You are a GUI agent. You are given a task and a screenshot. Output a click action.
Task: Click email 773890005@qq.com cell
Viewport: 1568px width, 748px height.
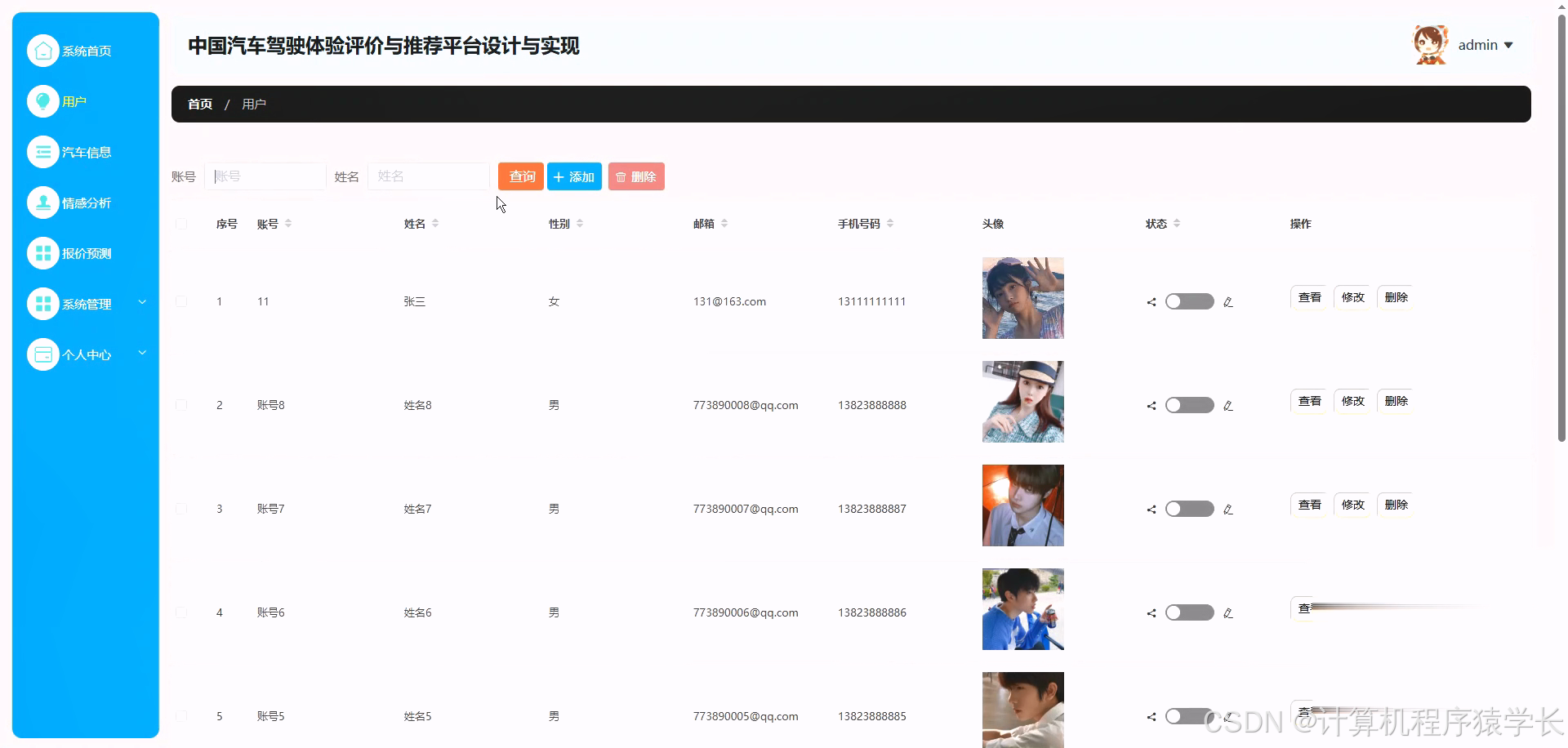coord(746,717)
